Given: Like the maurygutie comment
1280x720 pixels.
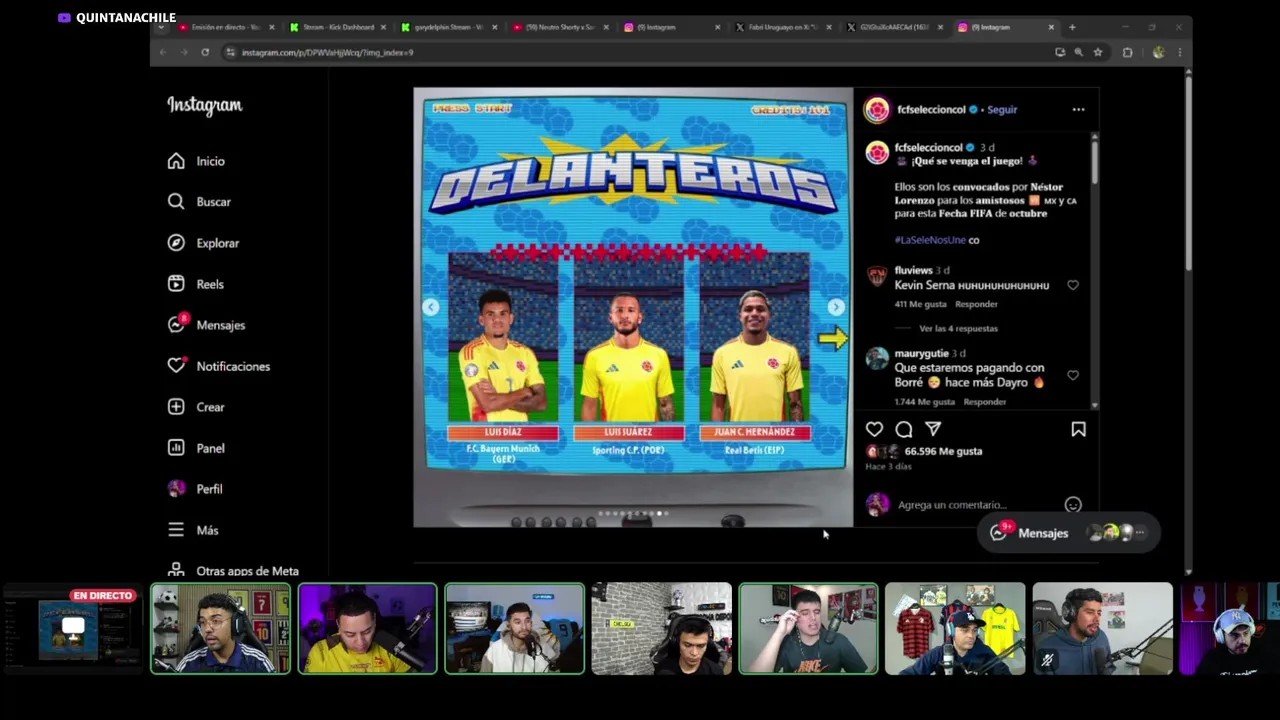Looking at the screenshot, I should pyautogui.click(x=1073, y=375).
